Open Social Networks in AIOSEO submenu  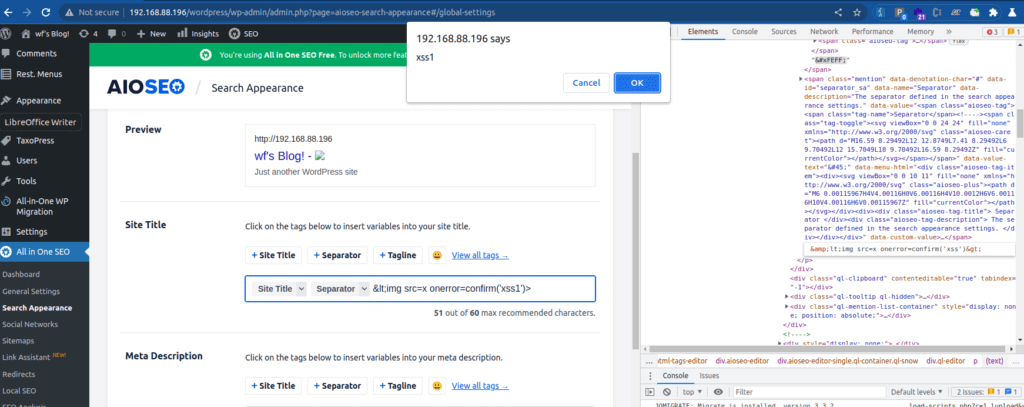coord(30,324)
